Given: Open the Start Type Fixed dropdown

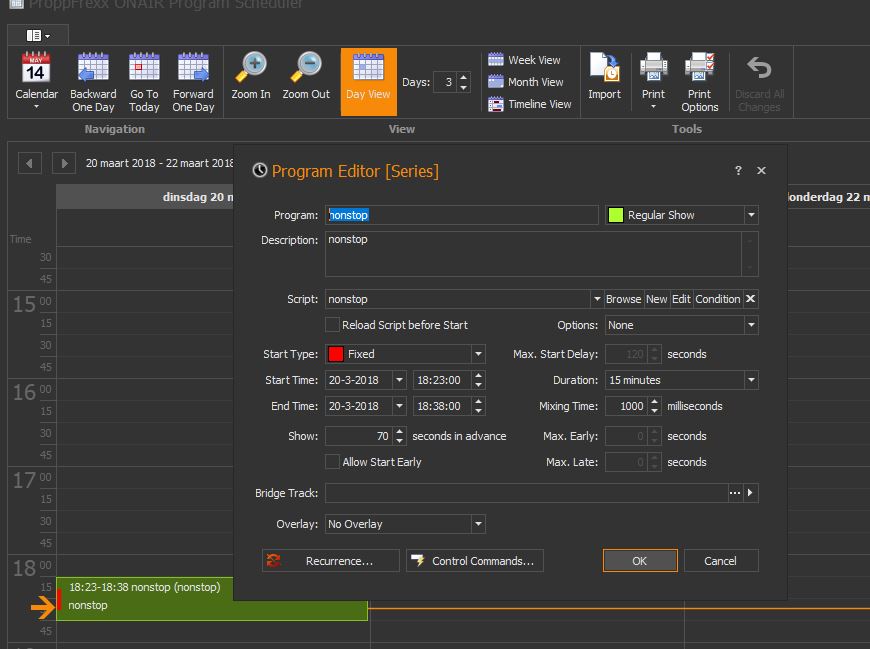Looking at the screenshot, I should pyautogui.click(x=478, y=354).
